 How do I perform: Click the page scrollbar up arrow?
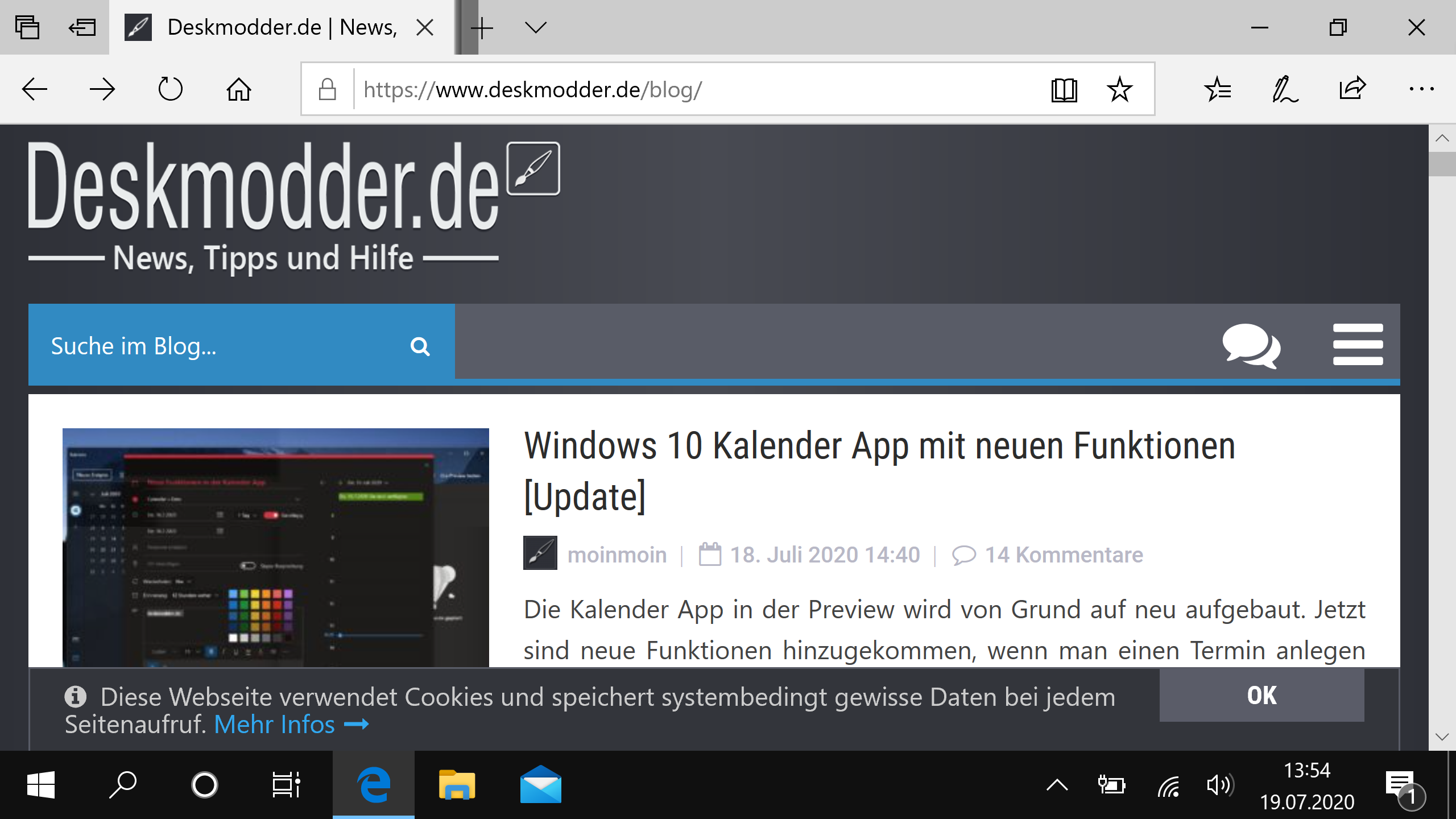pos(1442,138)
